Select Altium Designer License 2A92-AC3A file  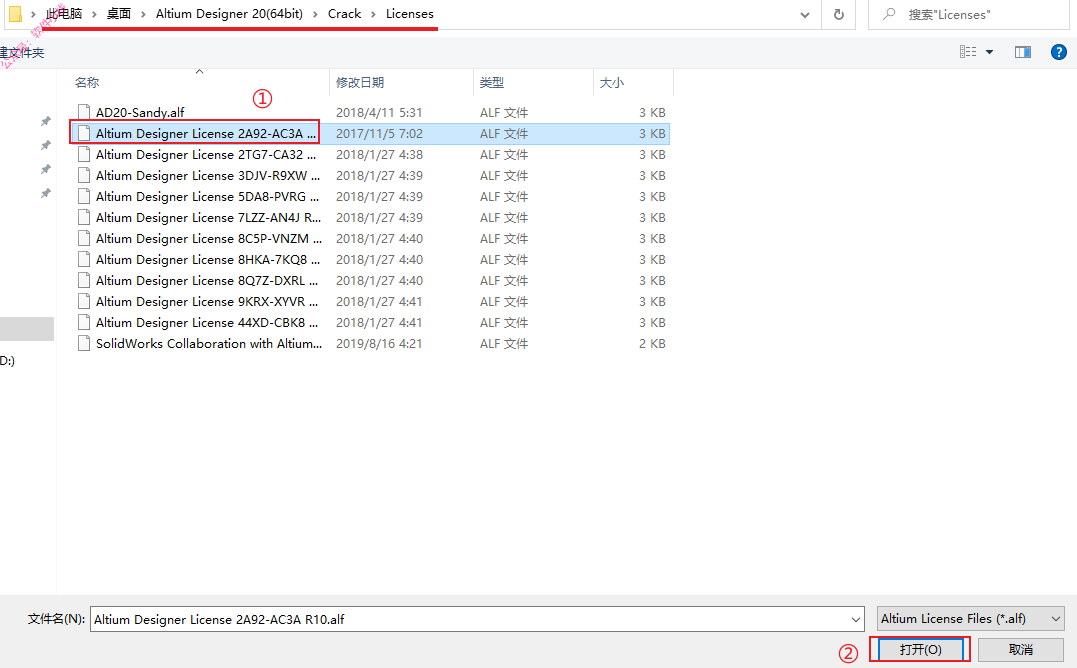[205, 134]
